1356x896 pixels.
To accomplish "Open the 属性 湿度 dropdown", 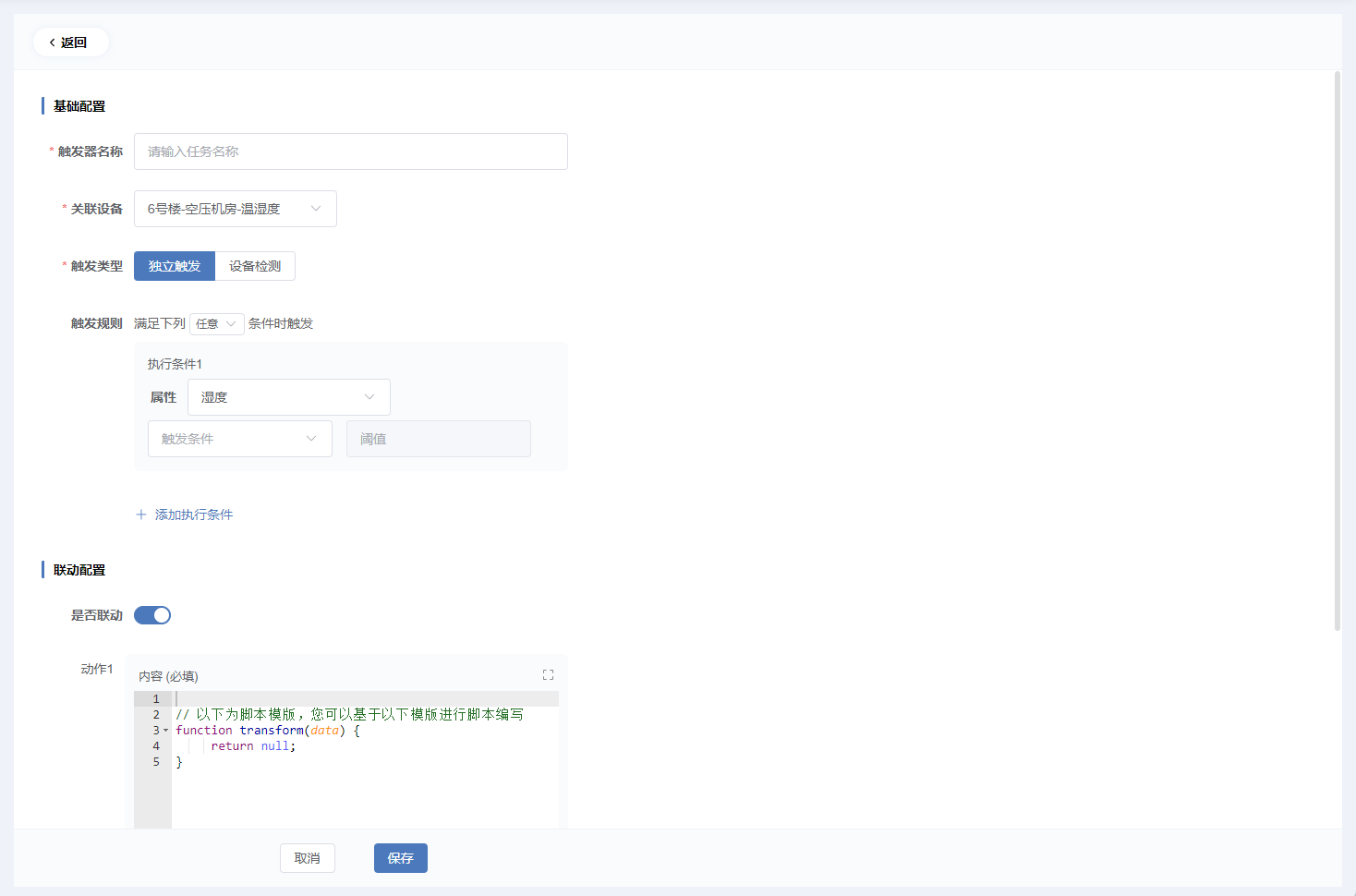I will (289, 397).
